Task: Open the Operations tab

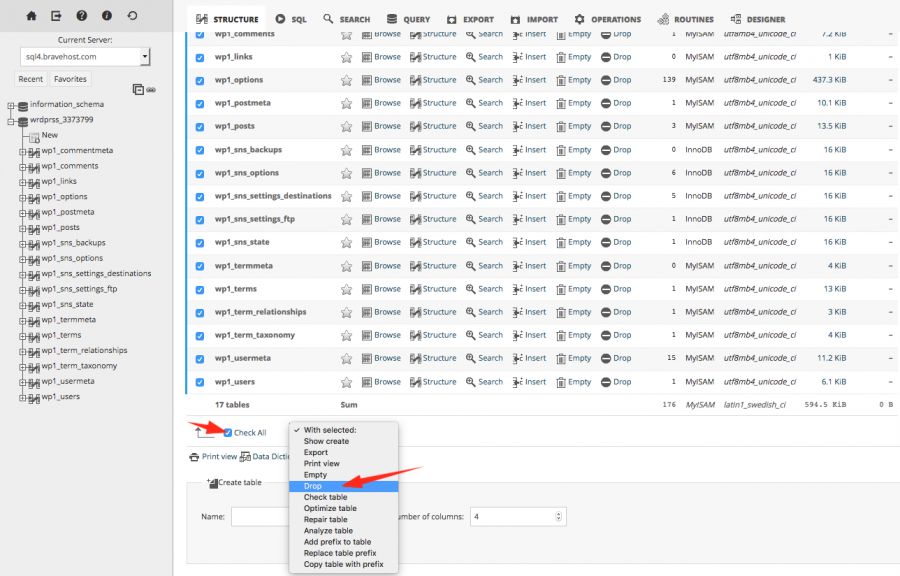Action: tap(607, 19)
